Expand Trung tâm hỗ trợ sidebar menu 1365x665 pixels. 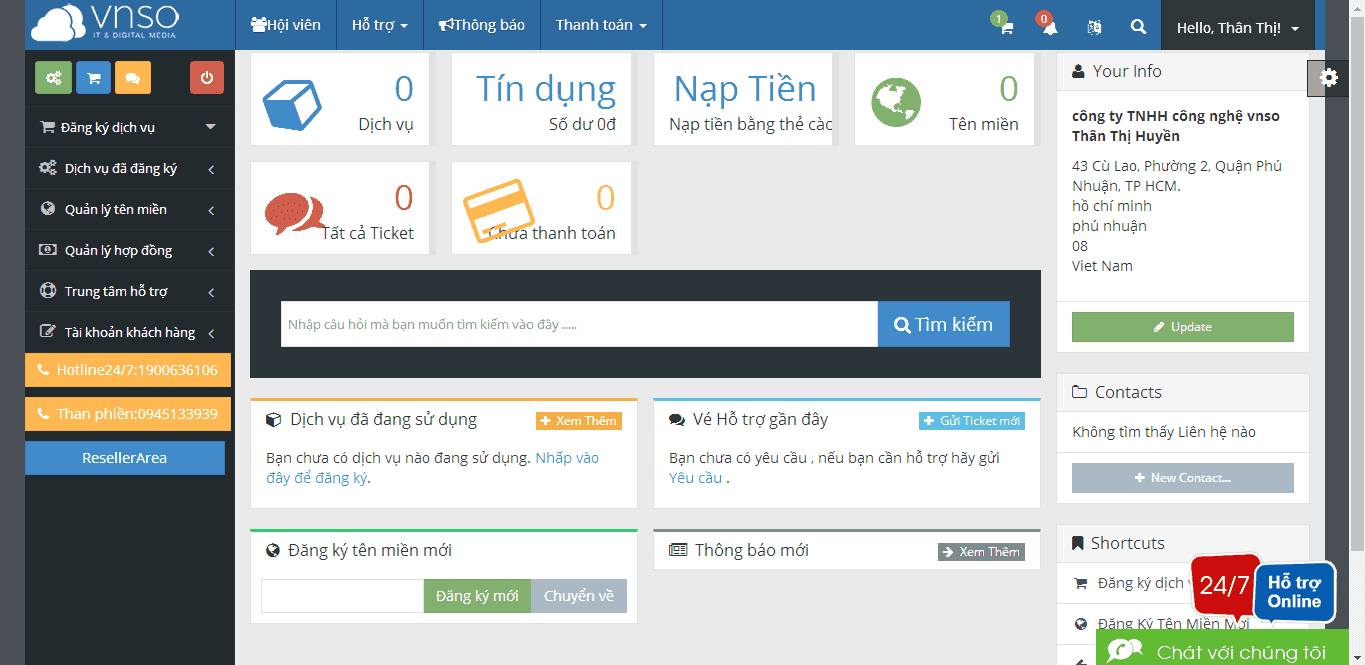[129, 291]
